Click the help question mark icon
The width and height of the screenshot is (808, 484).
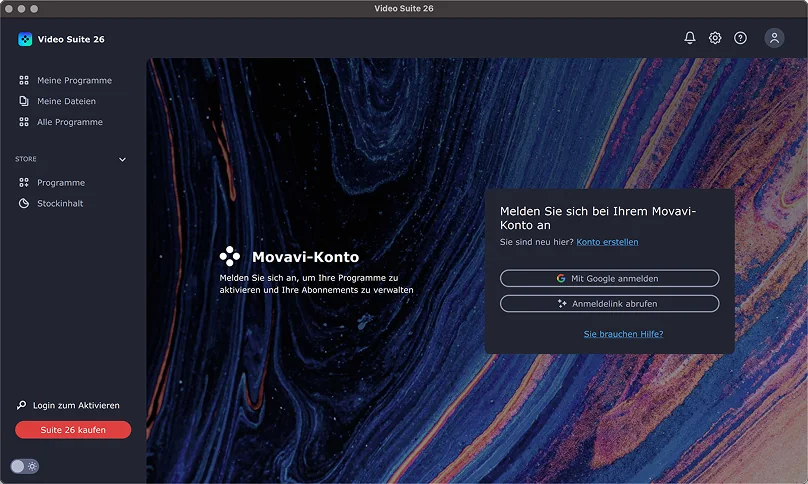pyautogui.click(x=740, y=38)
